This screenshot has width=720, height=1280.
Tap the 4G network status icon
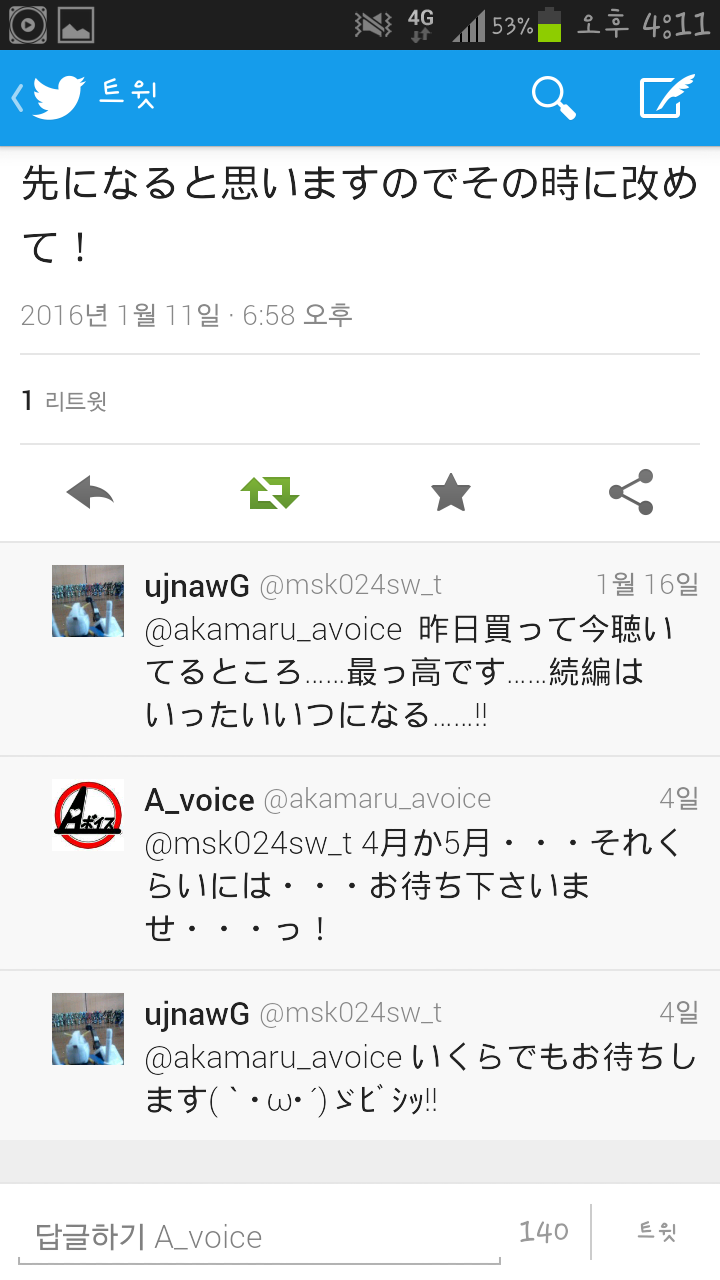point(421,25)
